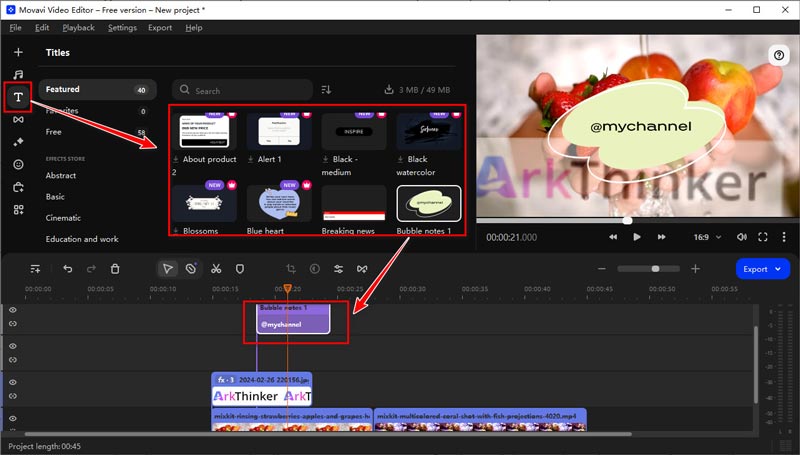Open the Transitions bowtie icon in sidebar

18,119
